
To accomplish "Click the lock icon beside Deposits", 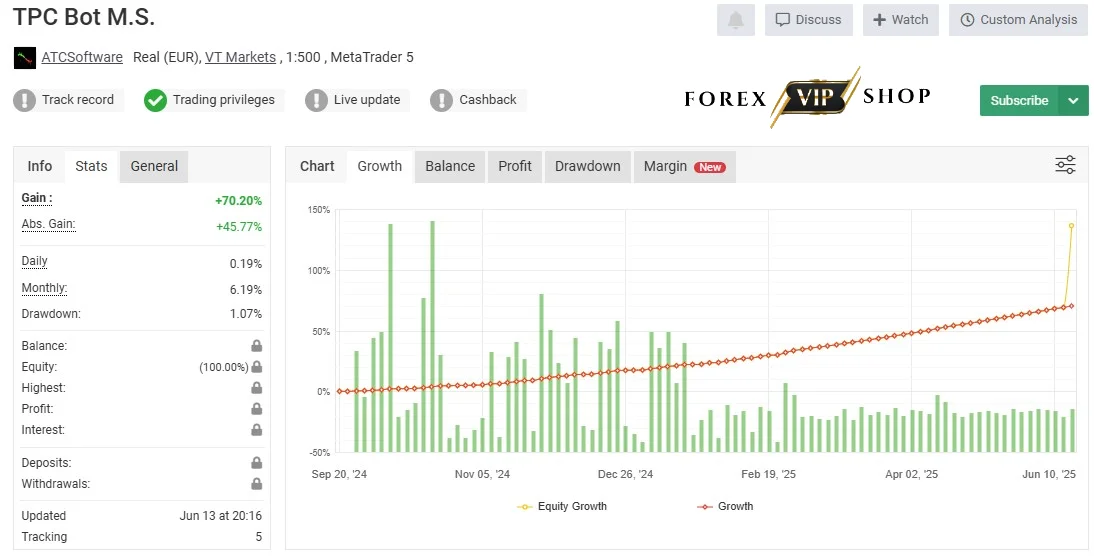I will tap(257, 463).
